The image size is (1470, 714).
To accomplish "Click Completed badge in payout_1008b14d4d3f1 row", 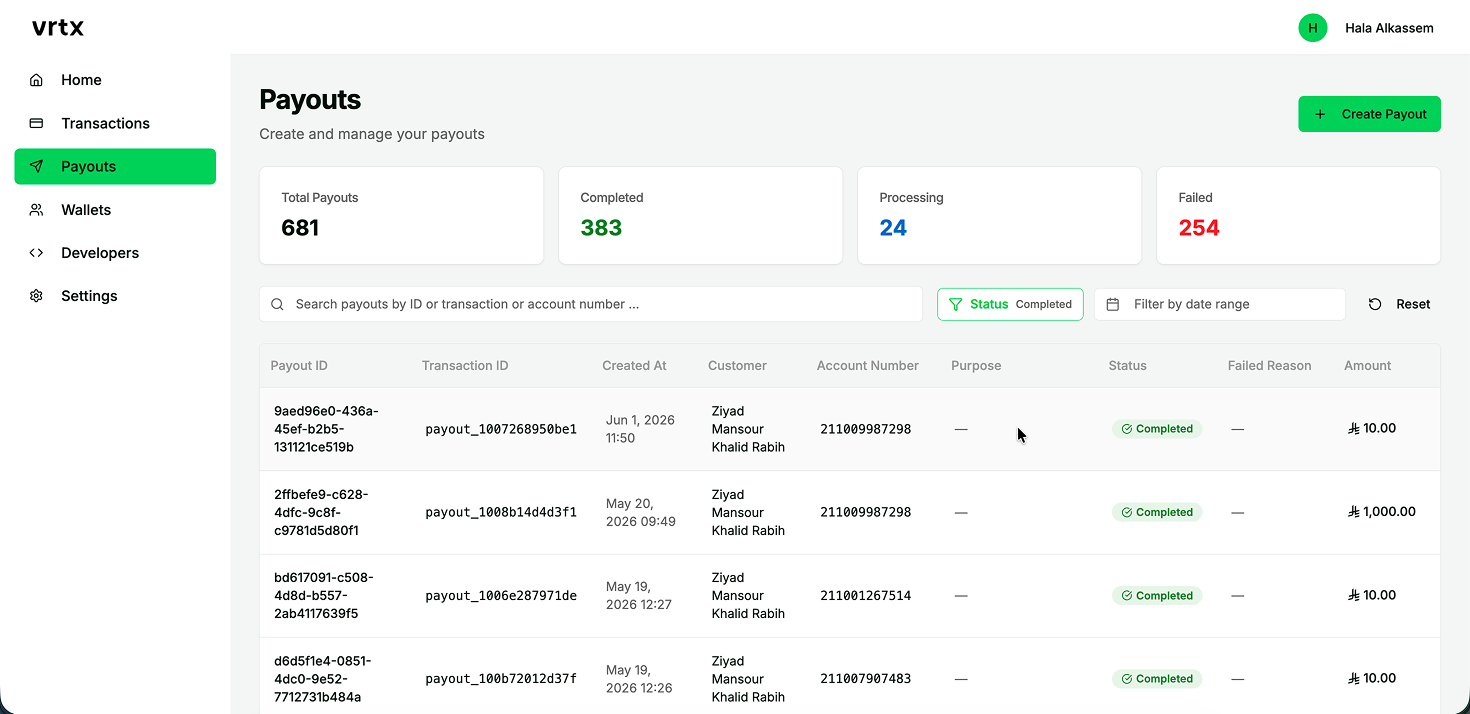I will (1157, 512).
